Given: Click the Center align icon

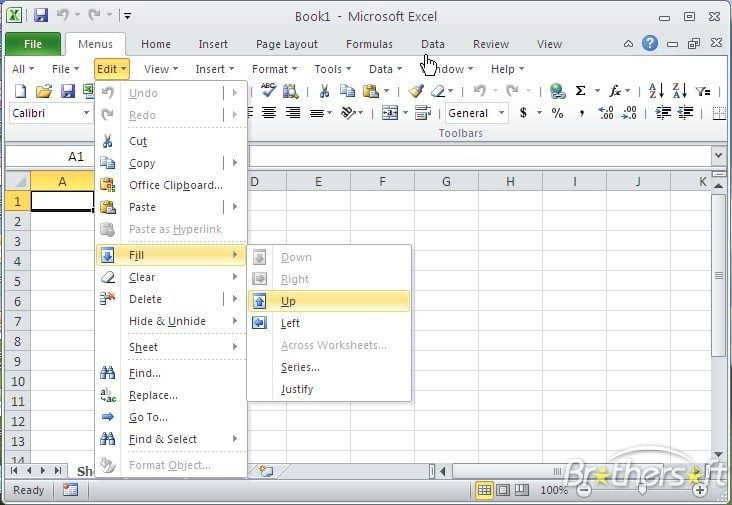Looking at the screenshot, I should (269, 112).
